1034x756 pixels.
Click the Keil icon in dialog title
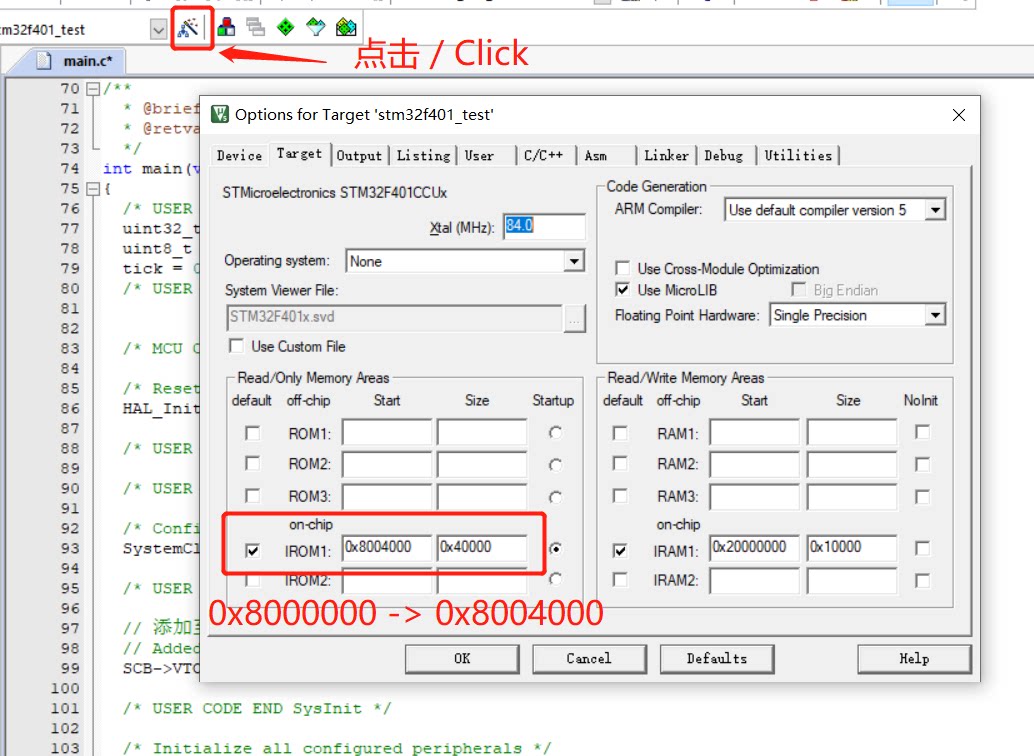tap(220, 114)
